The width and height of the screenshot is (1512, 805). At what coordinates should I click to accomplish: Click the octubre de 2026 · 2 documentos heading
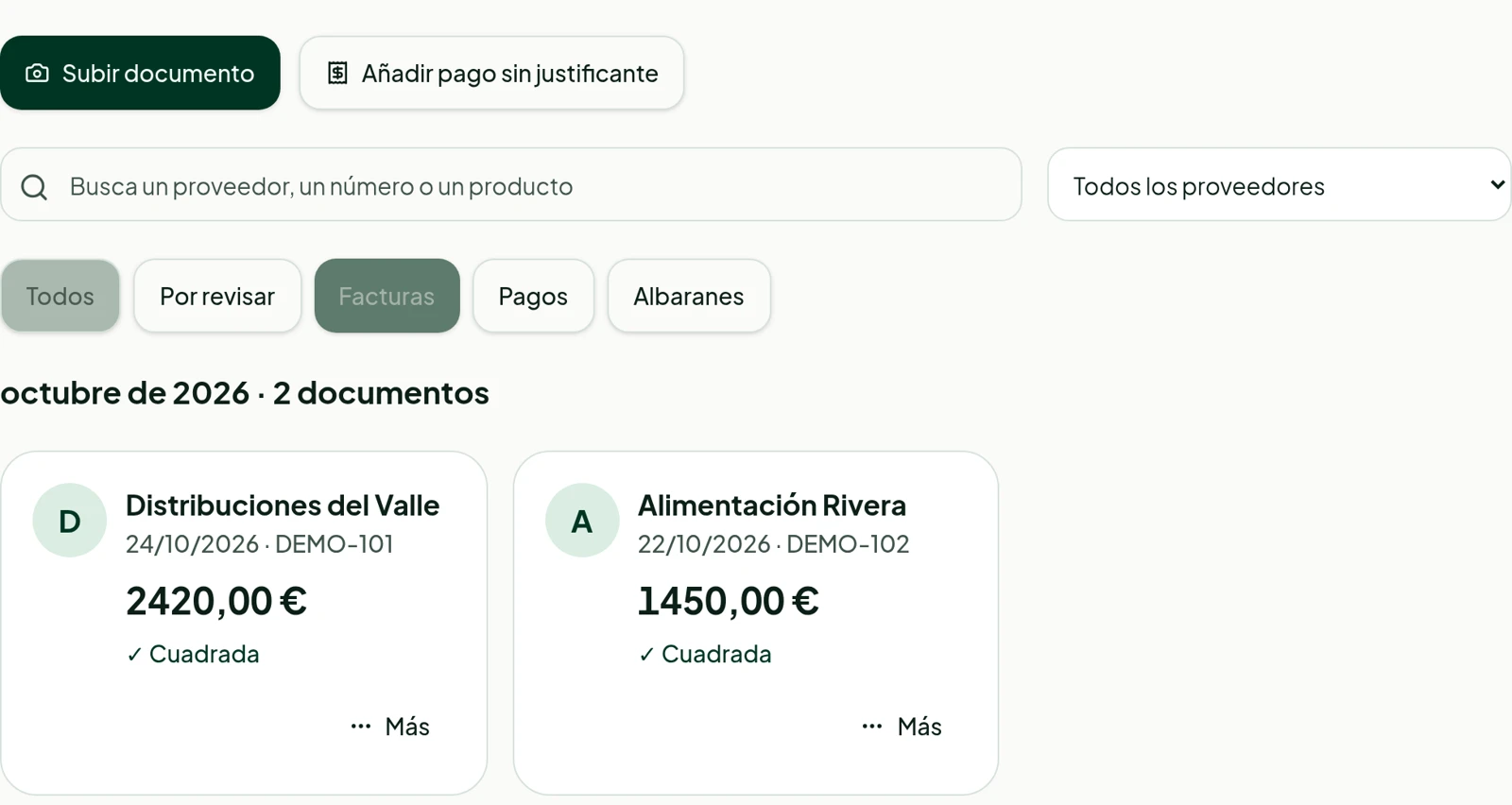(x=245, y=393)
